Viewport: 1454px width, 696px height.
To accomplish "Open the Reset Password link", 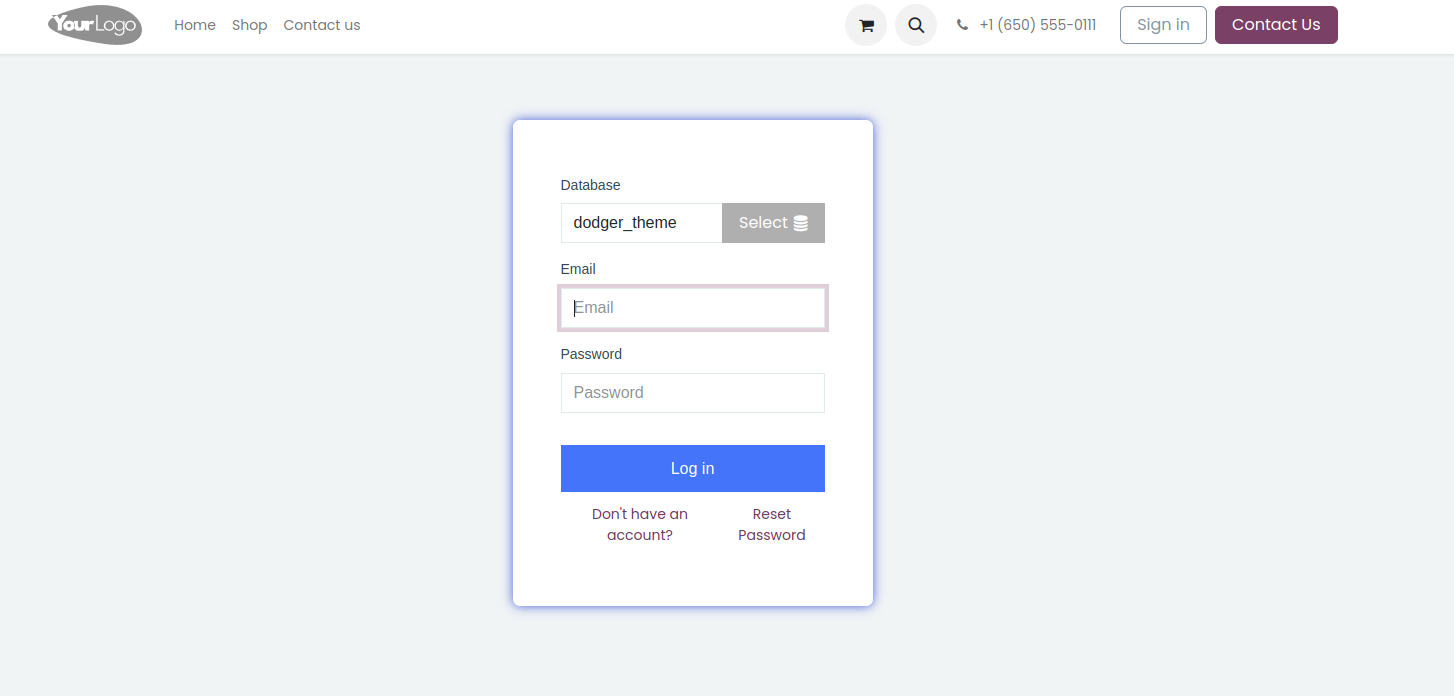I will click(x=772, y=524).
